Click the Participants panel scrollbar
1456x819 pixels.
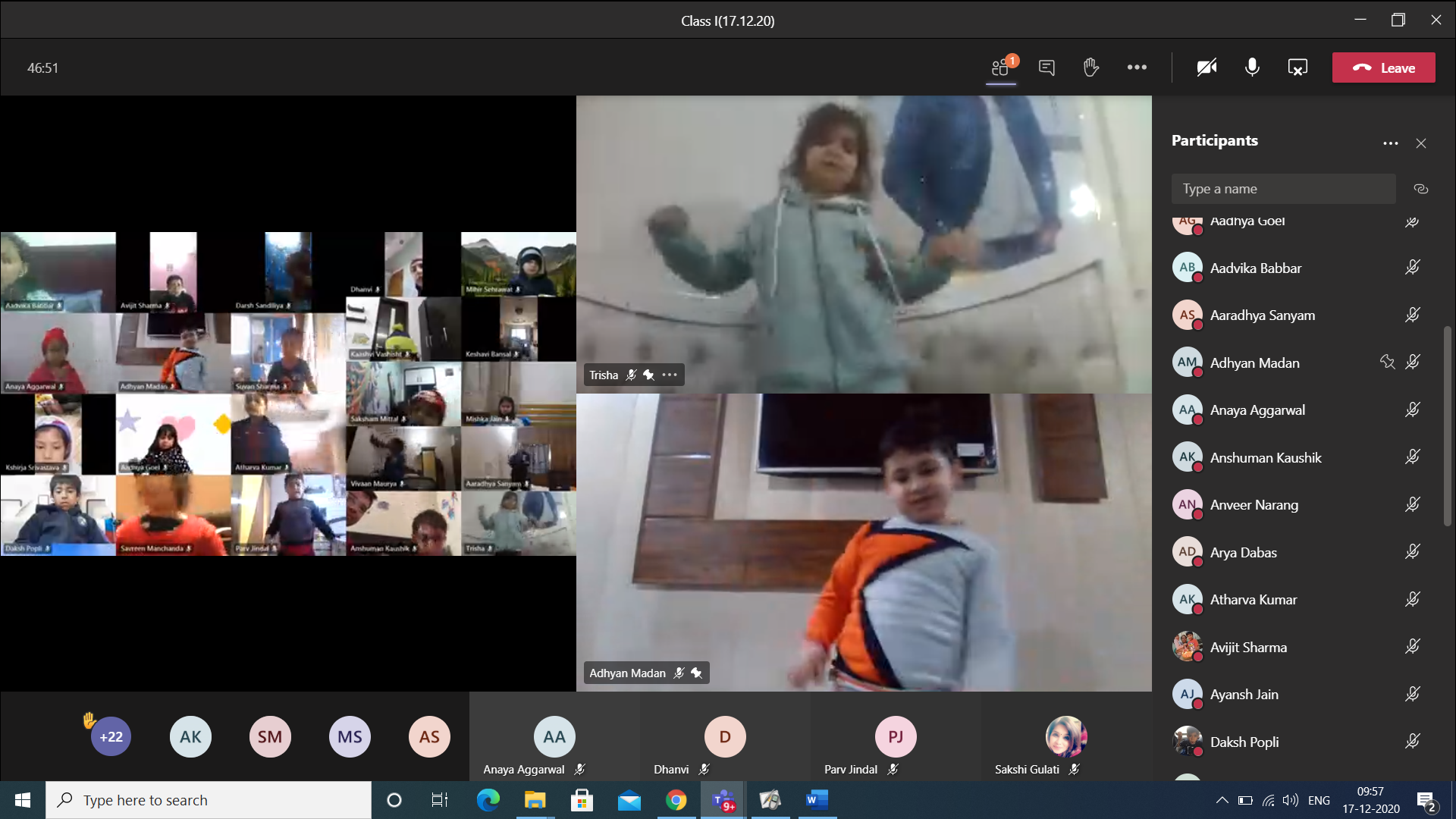(x=1447, y=425)
